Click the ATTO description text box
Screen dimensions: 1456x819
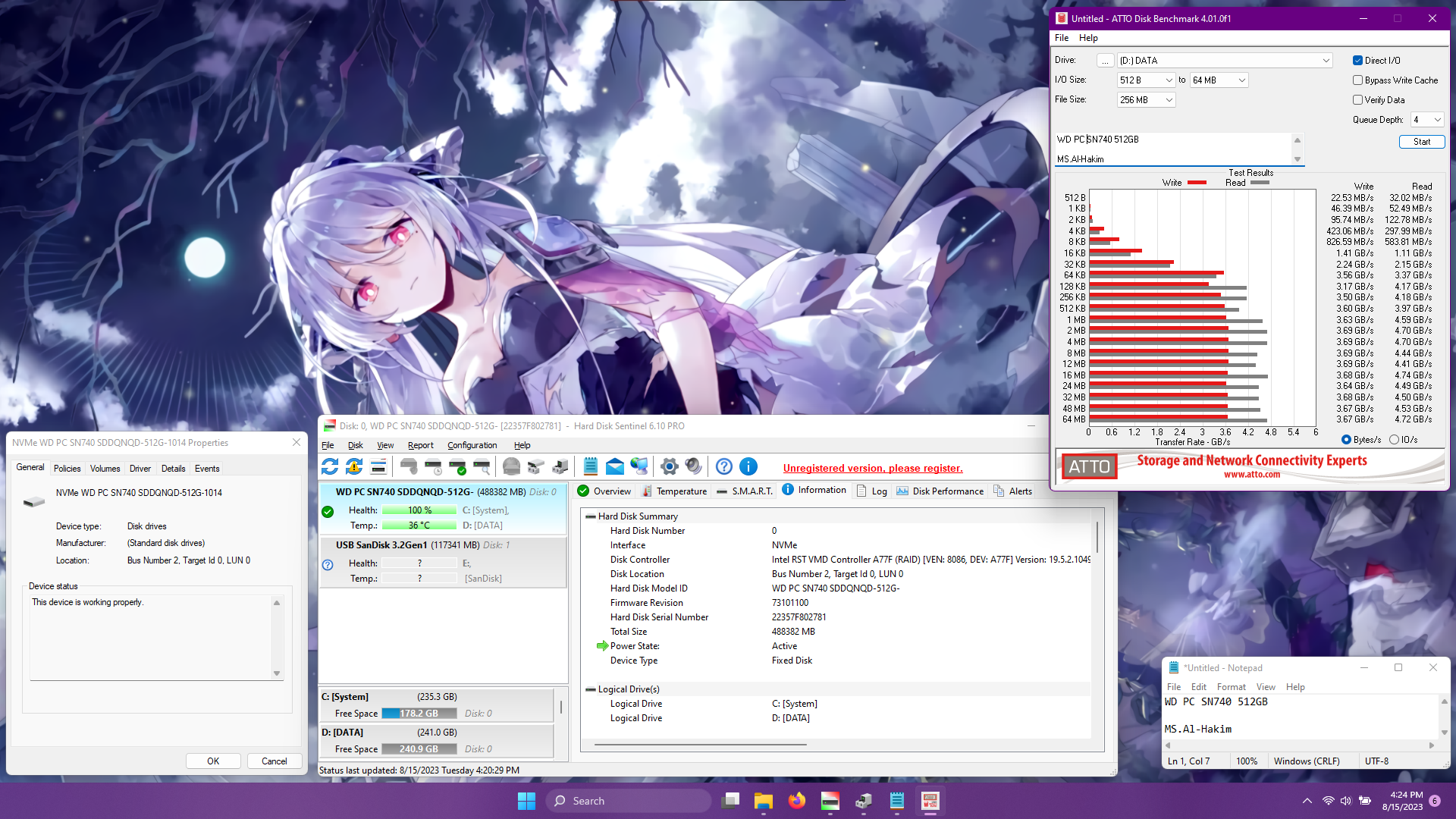point(1174,149)
